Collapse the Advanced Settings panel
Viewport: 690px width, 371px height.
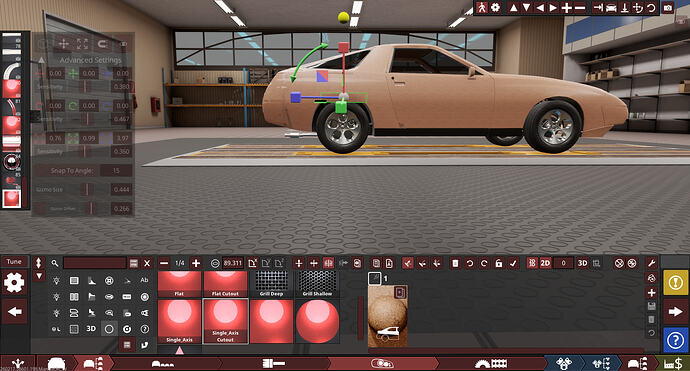42,60
